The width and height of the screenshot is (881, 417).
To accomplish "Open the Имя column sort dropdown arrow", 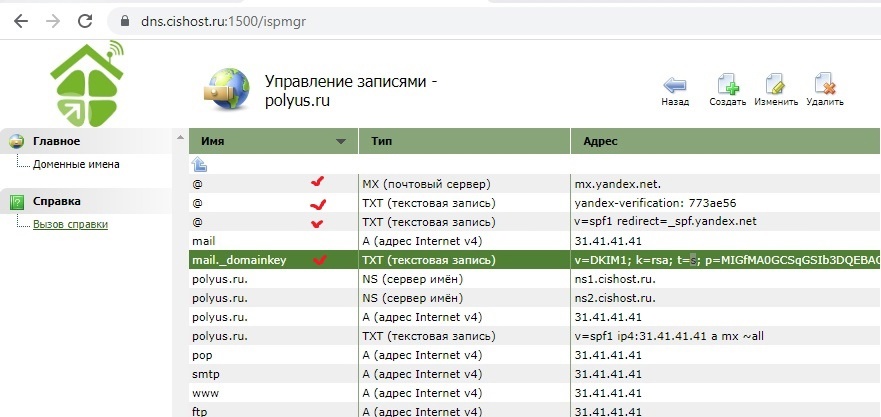I will [x=342, y=142].
